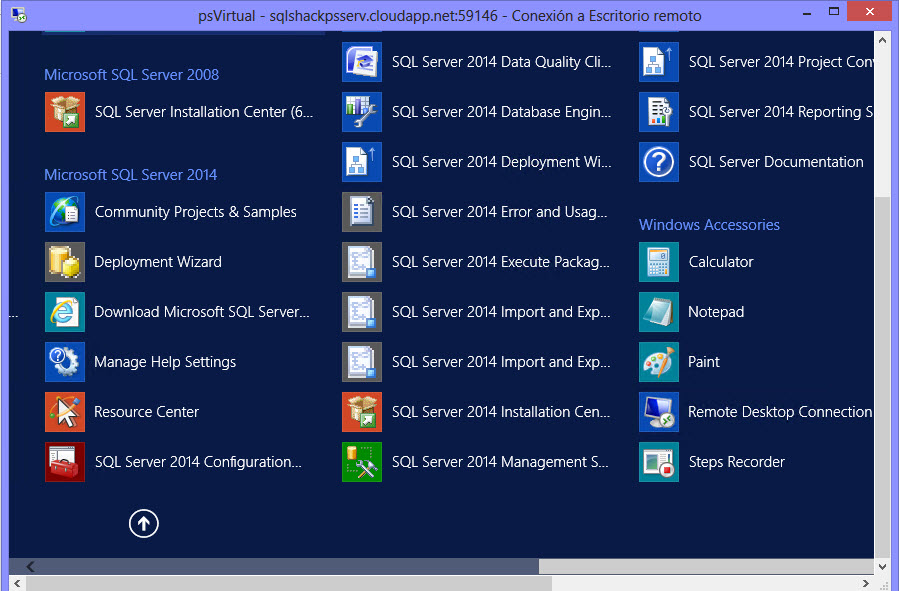Open SQL Server 2014 Error and Usage icon
Image resolution: width=899 pixels, height=591 pixels.
click(362, 212)
